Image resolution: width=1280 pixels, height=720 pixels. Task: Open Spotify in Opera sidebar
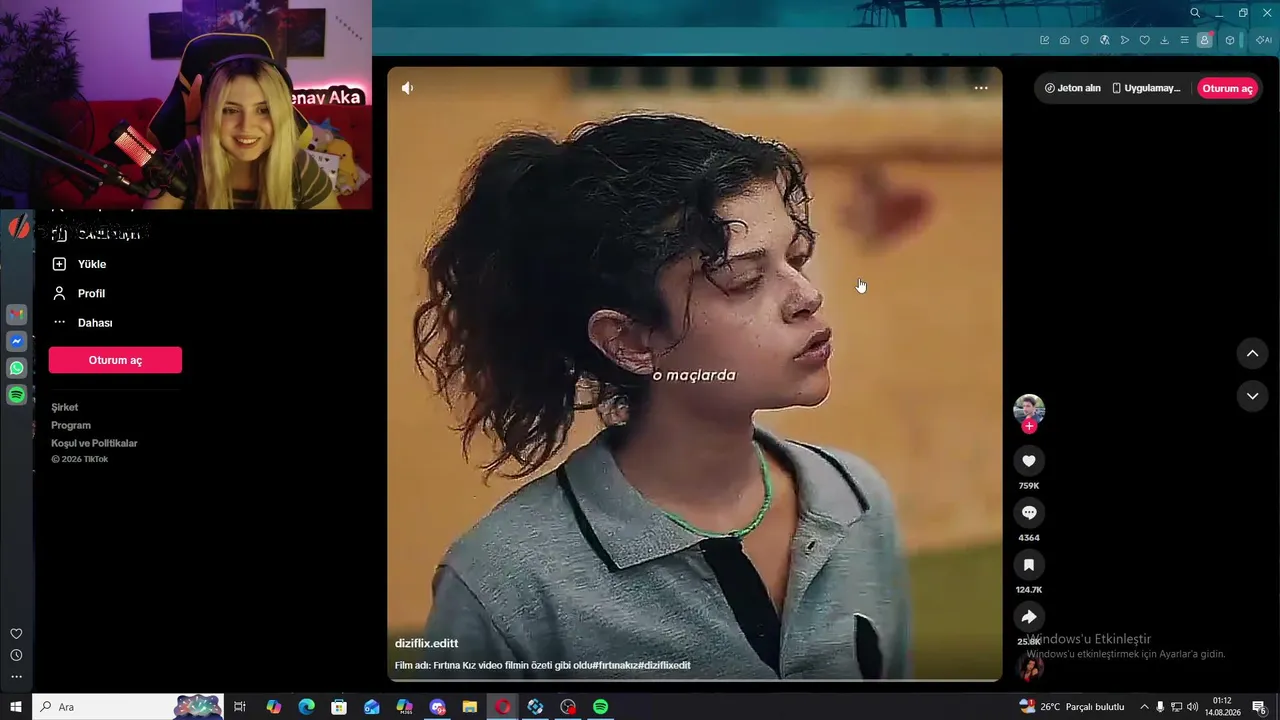tap(17, 395)
